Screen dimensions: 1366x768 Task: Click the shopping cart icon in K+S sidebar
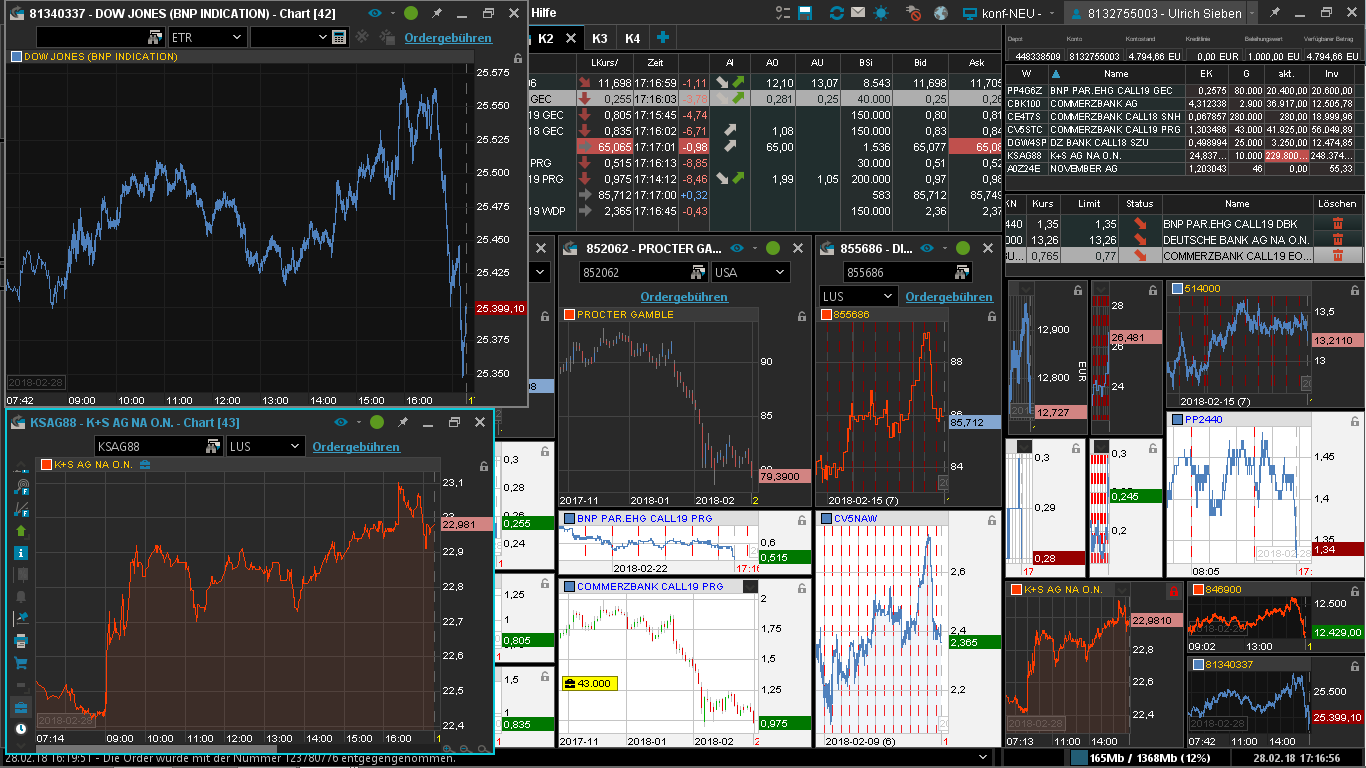coord(21,663)
